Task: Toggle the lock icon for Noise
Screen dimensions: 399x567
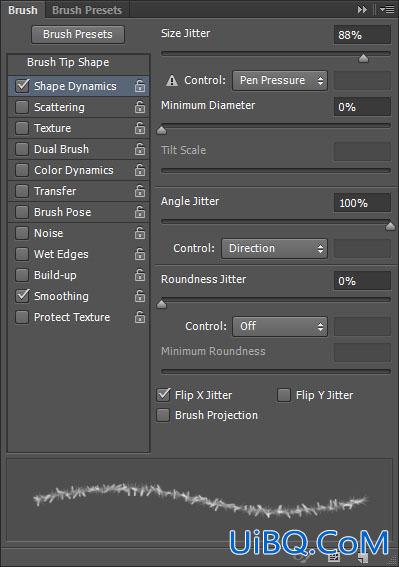Action: 140,233
